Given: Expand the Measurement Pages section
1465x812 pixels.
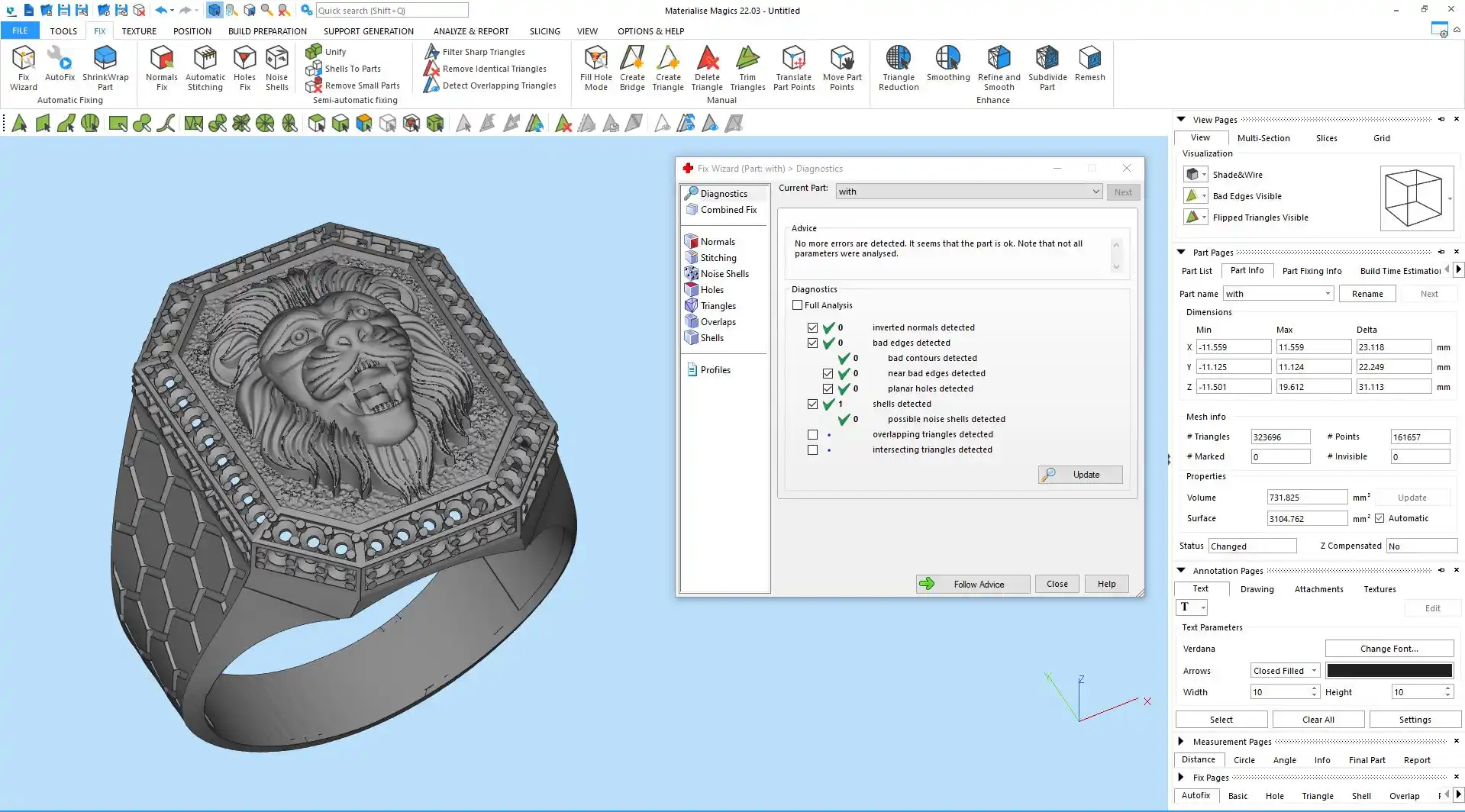Looking at the screenshot, I should [1181, 741].
